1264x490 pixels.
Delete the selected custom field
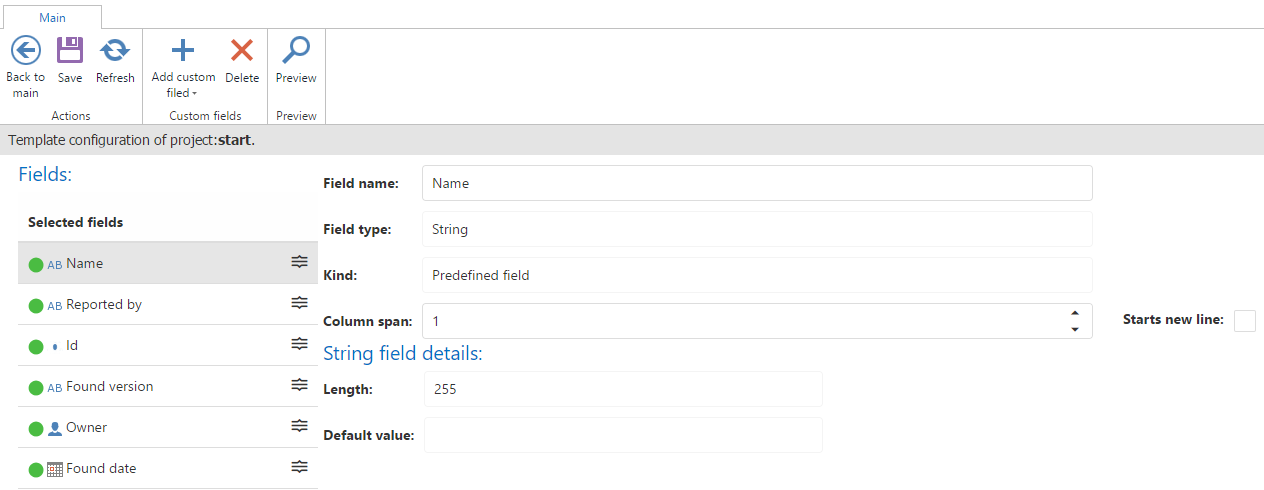[x=242, y=51]
